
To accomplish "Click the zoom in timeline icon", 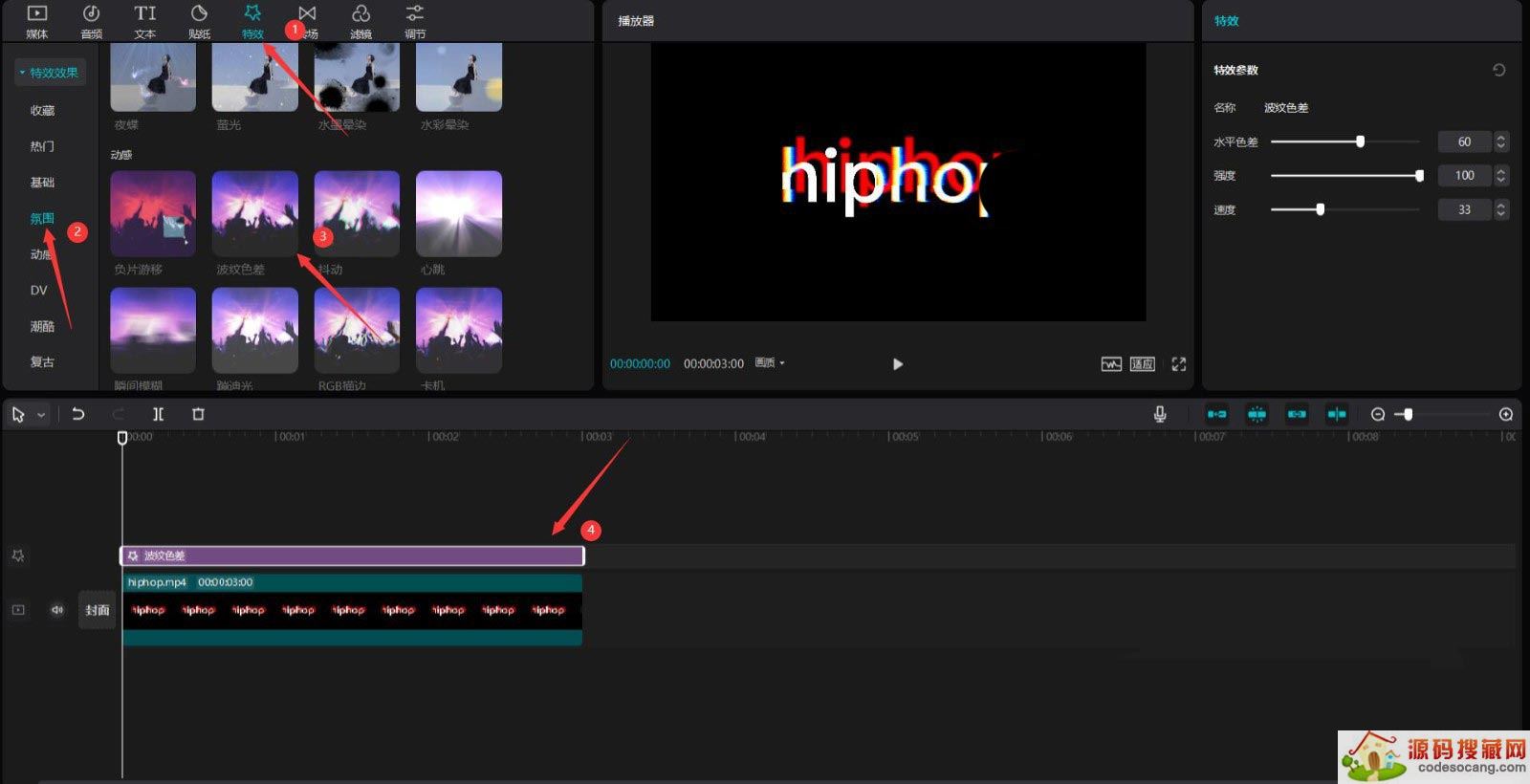I will coord(1505,414).
